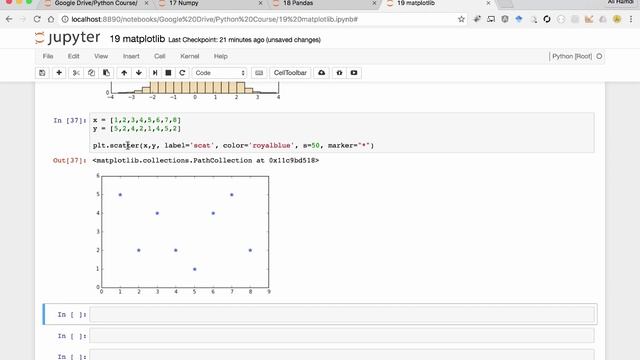
Task: Insert a new cell below with plus icon
Action: click(x=59, y=73)
